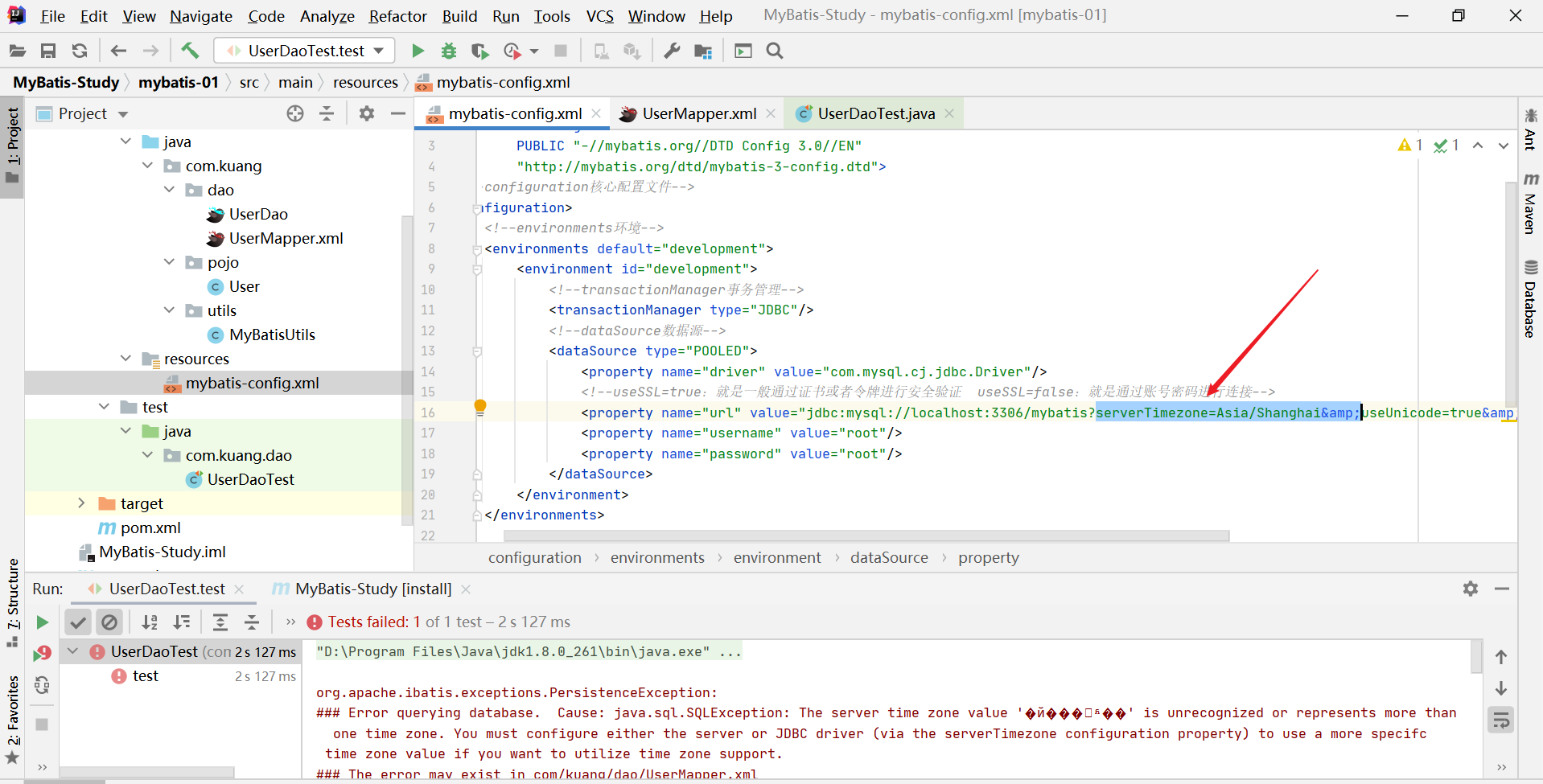Click the Save All toolbar icon

[48, 51]
